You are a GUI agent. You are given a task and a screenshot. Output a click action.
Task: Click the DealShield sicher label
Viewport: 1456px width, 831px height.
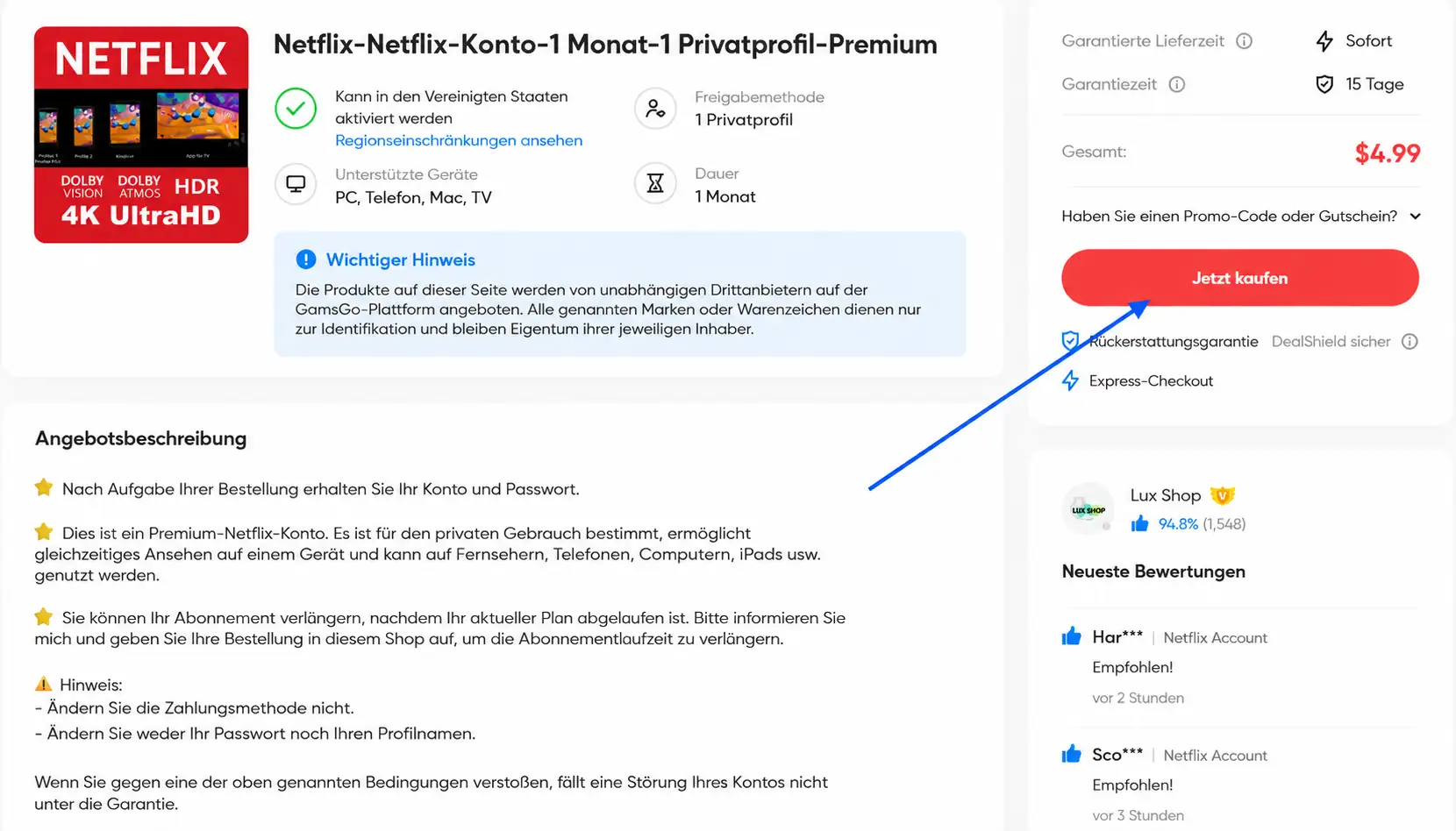[1331, 342]
